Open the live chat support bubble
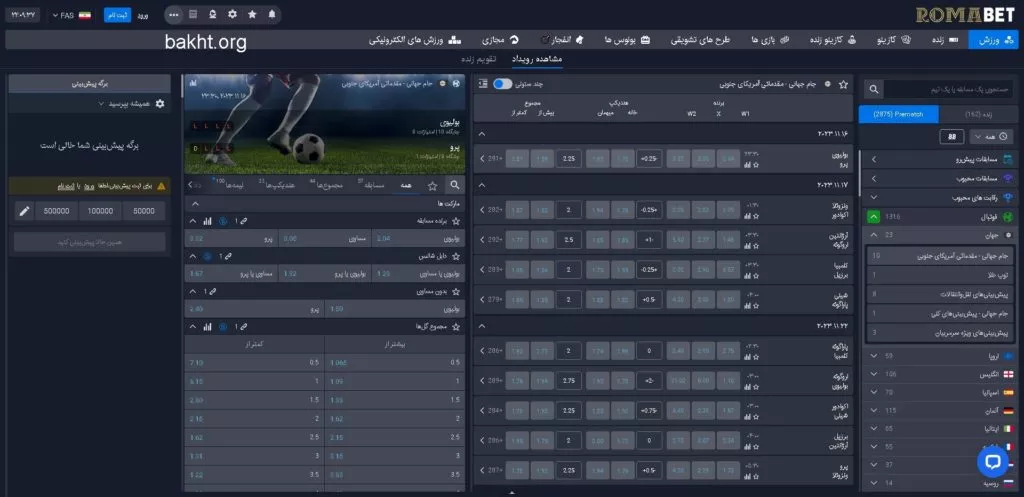This screenshot has width=1024, height=497. tap(992, 461)
